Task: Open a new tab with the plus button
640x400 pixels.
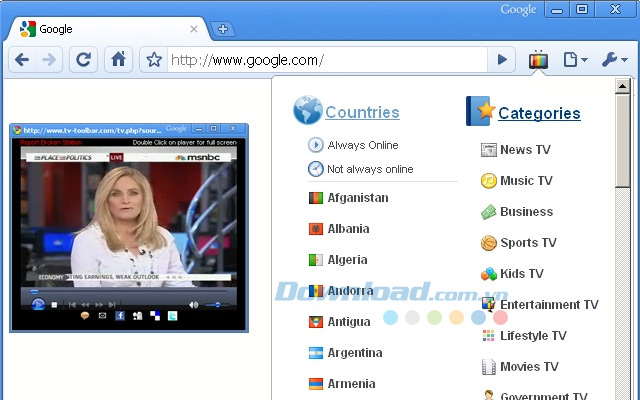Action: pos(223,29)
